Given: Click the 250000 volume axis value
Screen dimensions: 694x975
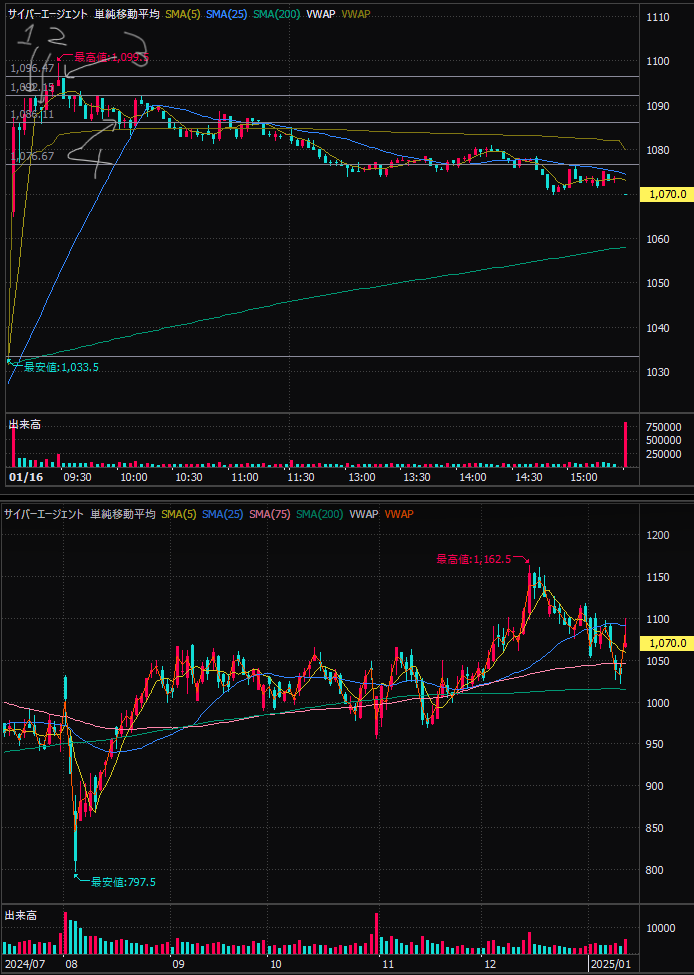Looking at the screenshot, I should [664, 455].
